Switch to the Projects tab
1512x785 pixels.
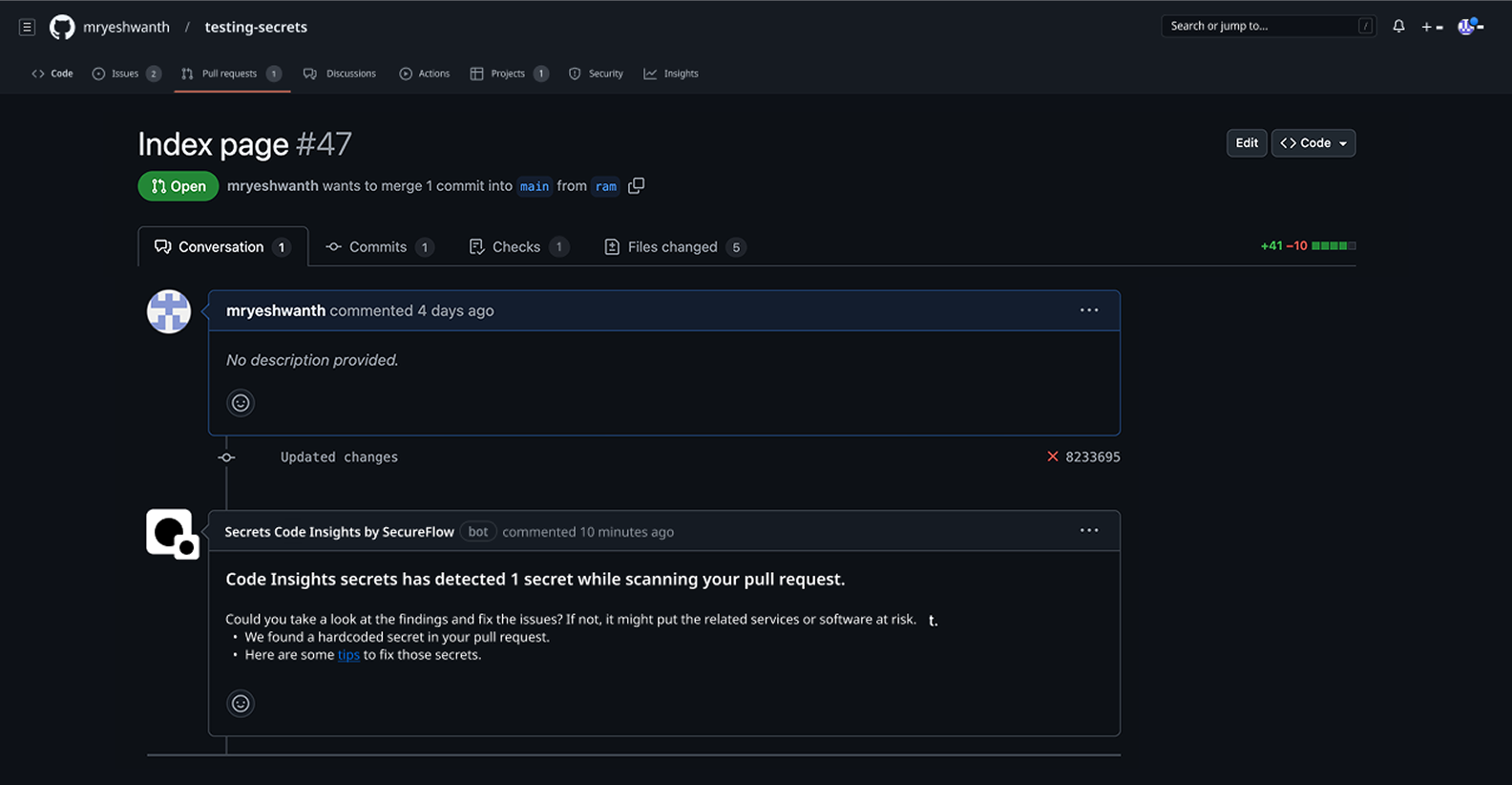point(509,74)
